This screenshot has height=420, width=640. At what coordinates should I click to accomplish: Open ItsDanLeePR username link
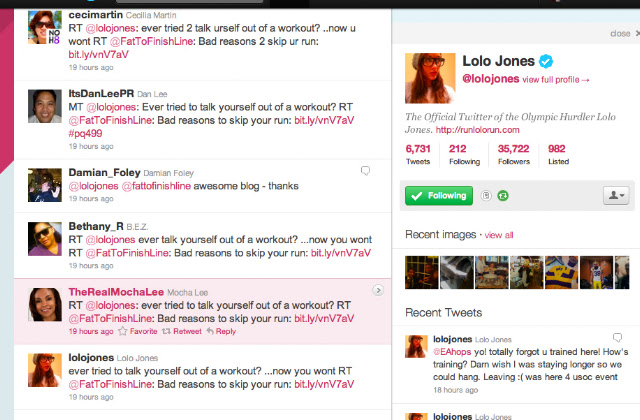click(x=101, y=93)
